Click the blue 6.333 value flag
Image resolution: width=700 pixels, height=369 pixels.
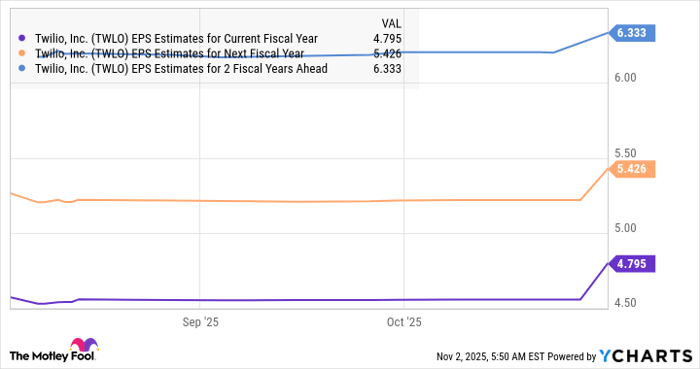pyautogui.click(x=632, y=33)
